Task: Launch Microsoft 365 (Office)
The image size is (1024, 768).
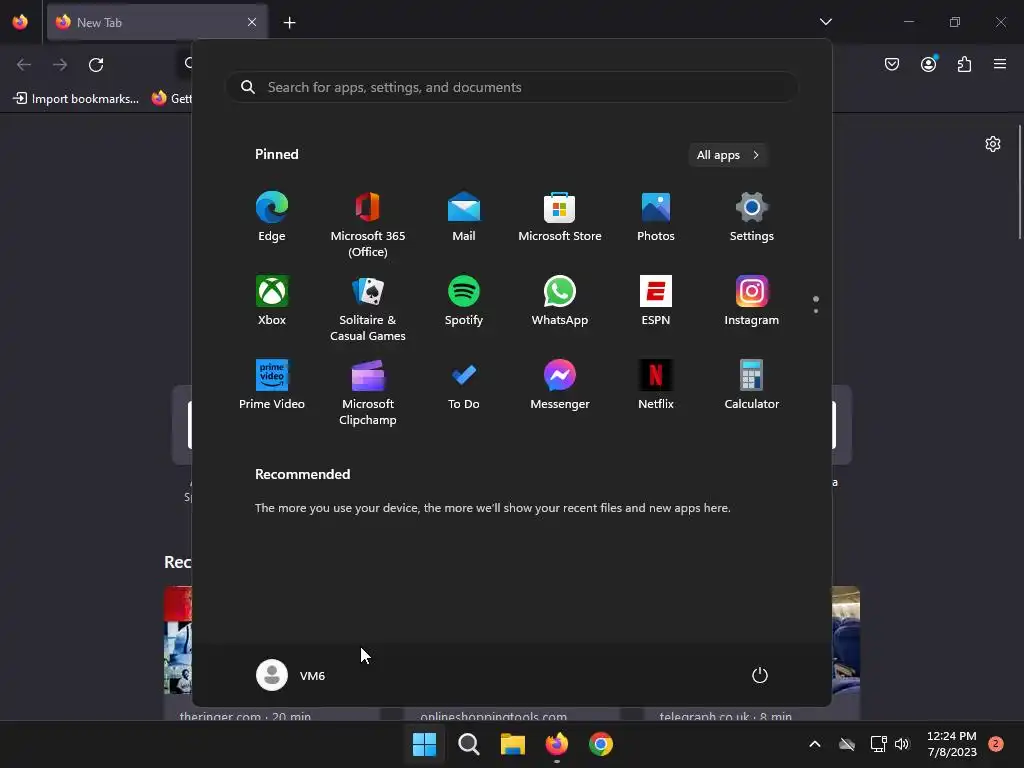Action: [368, 224]
